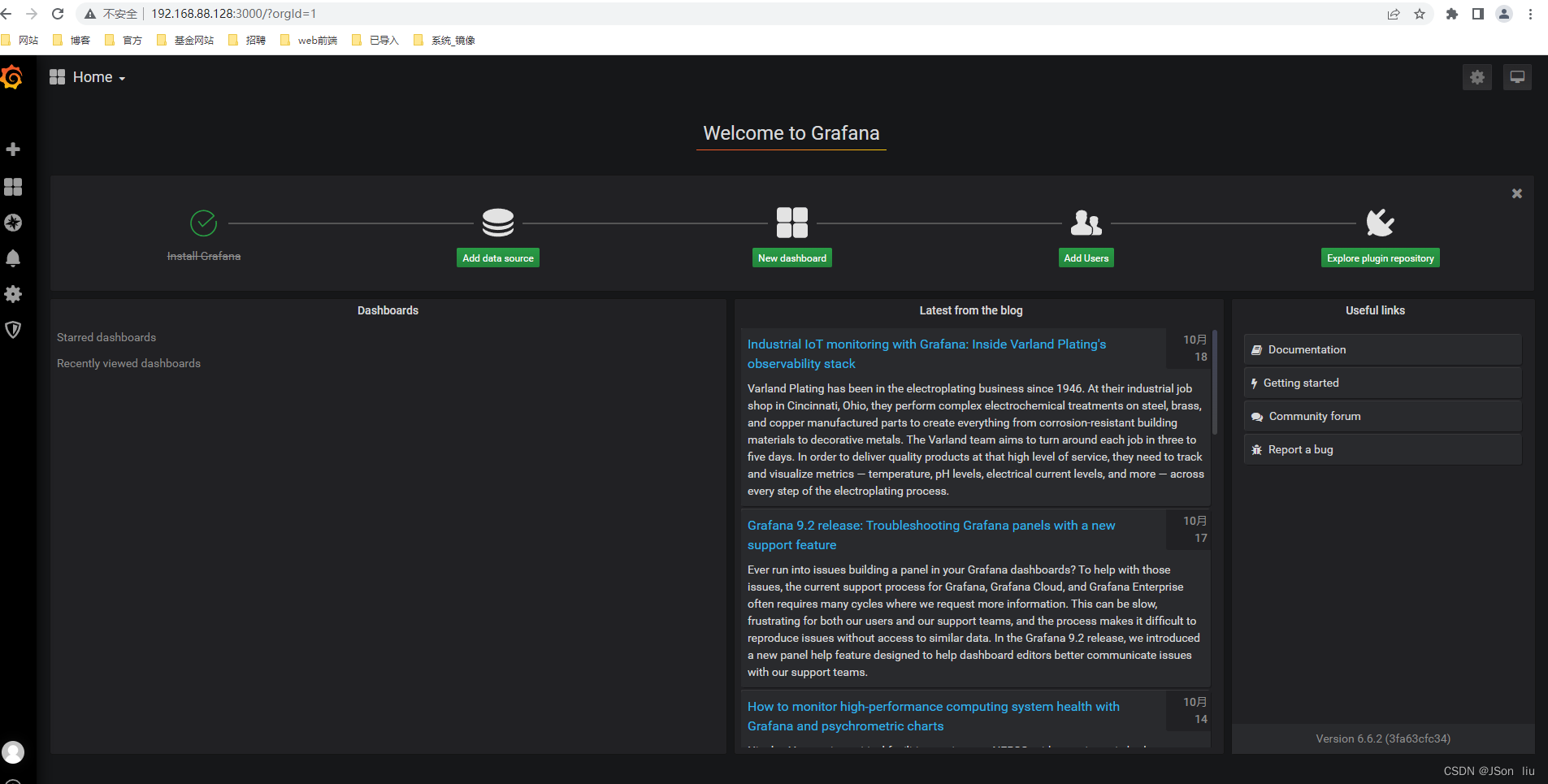
Task: Open the Configuration gear in sidebar
Action: coord(13,294)
